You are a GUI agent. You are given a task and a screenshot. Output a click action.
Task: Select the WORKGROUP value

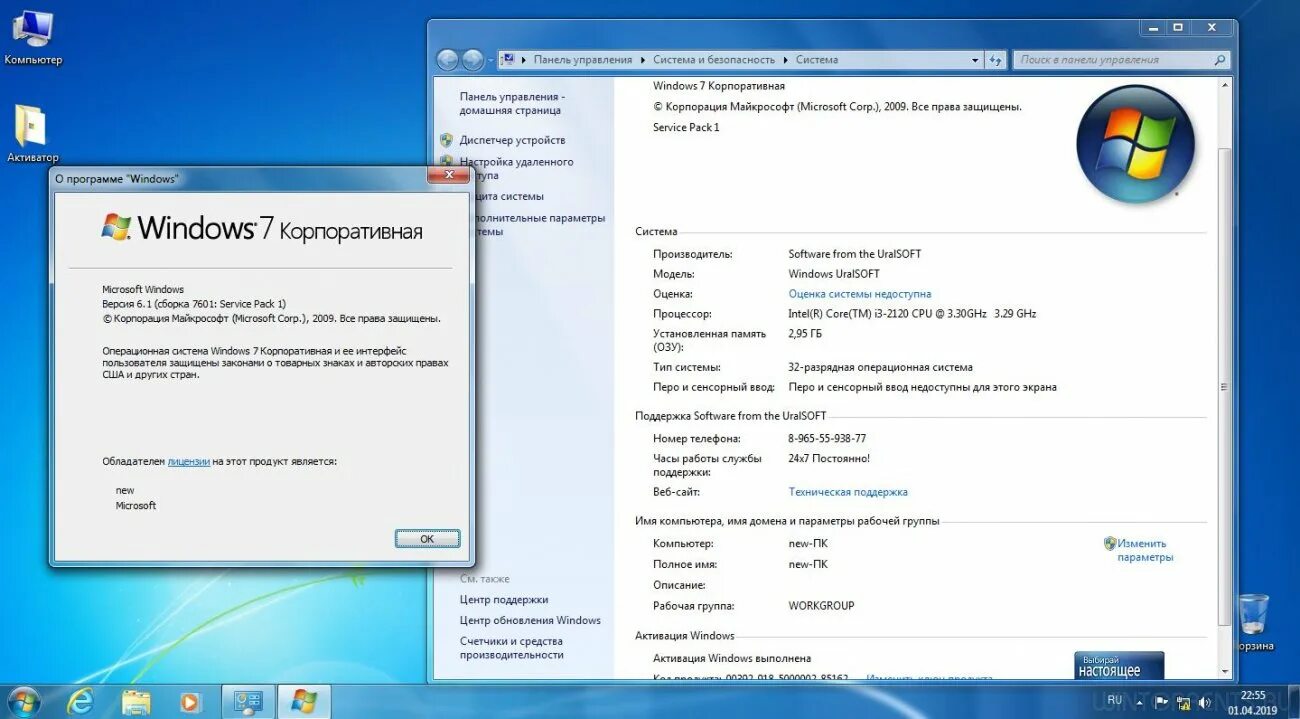pyautogui.click(x=821, y=605)
